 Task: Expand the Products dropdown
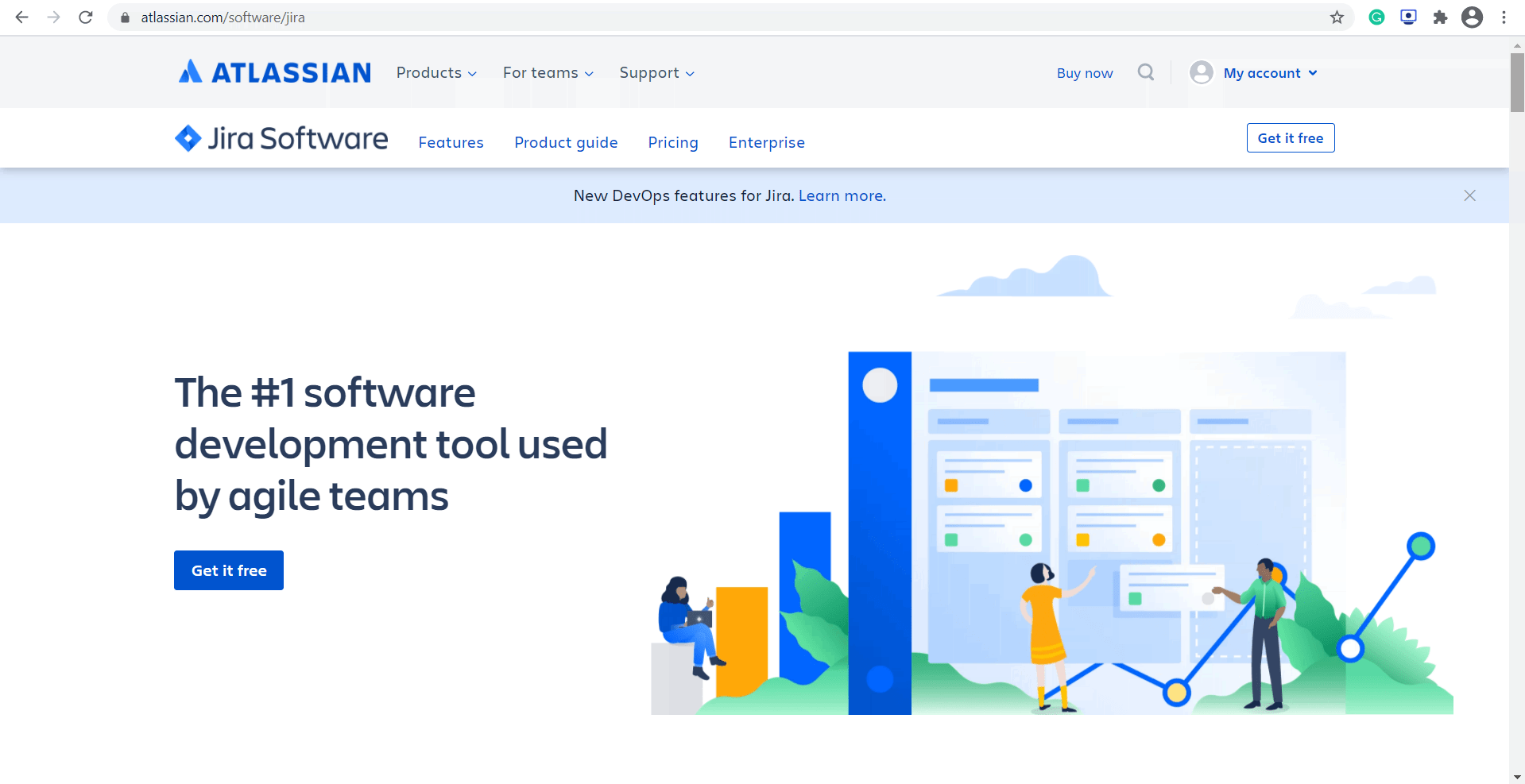436,72
